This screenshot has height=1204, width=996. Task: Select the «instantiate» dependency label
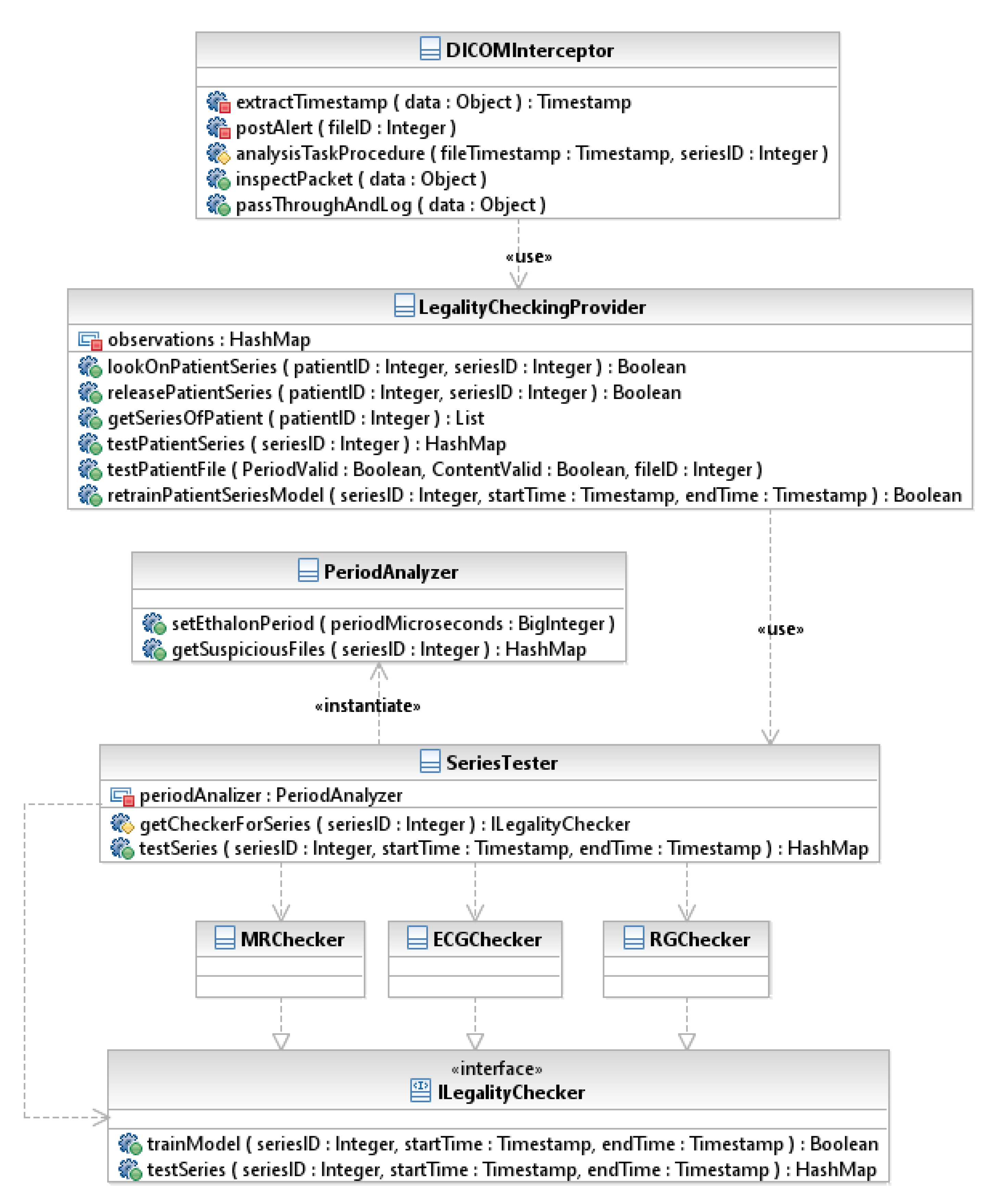[367, 705]
